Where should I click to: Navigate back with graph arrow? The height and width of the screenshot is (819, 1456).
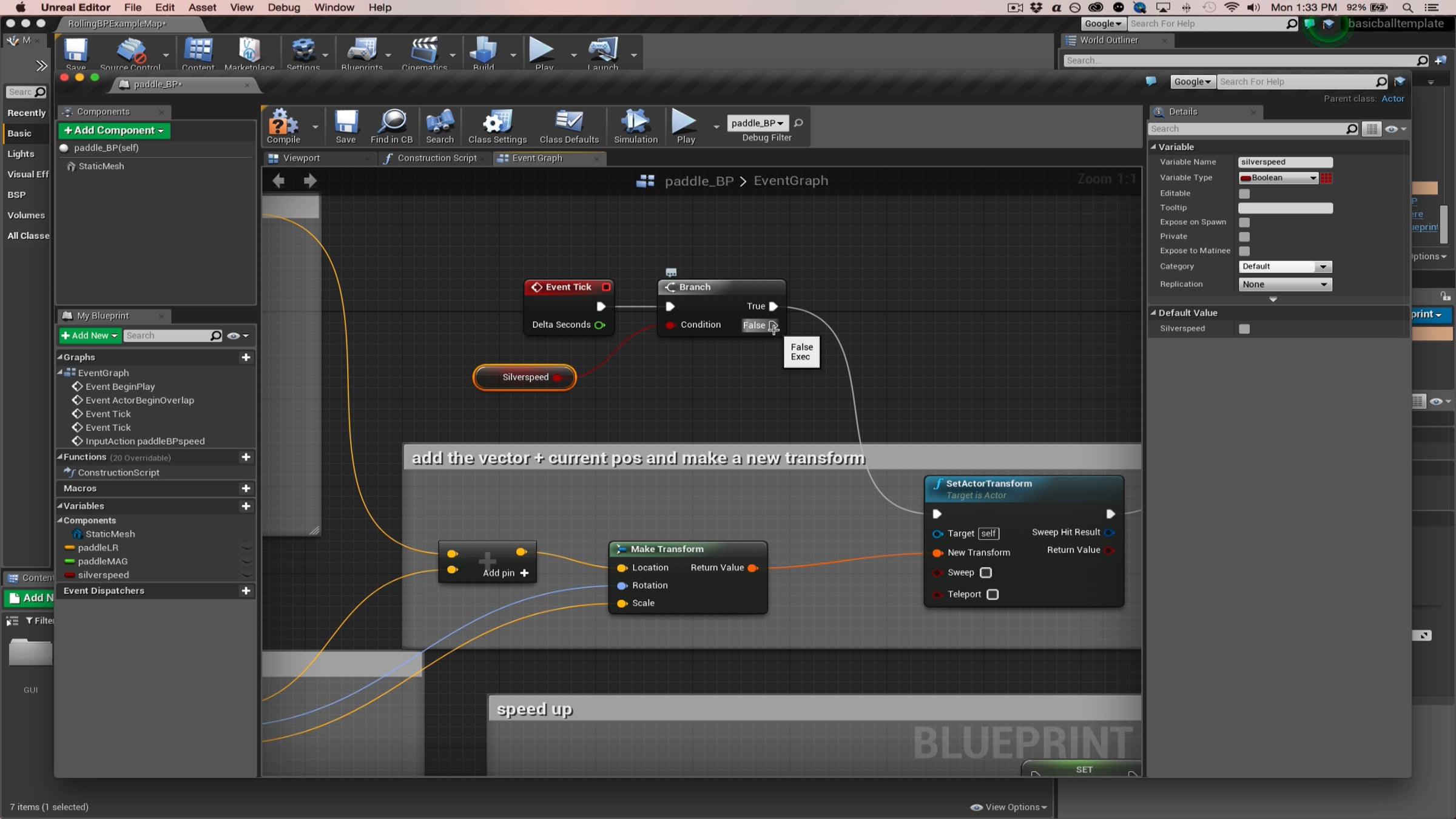278,181
